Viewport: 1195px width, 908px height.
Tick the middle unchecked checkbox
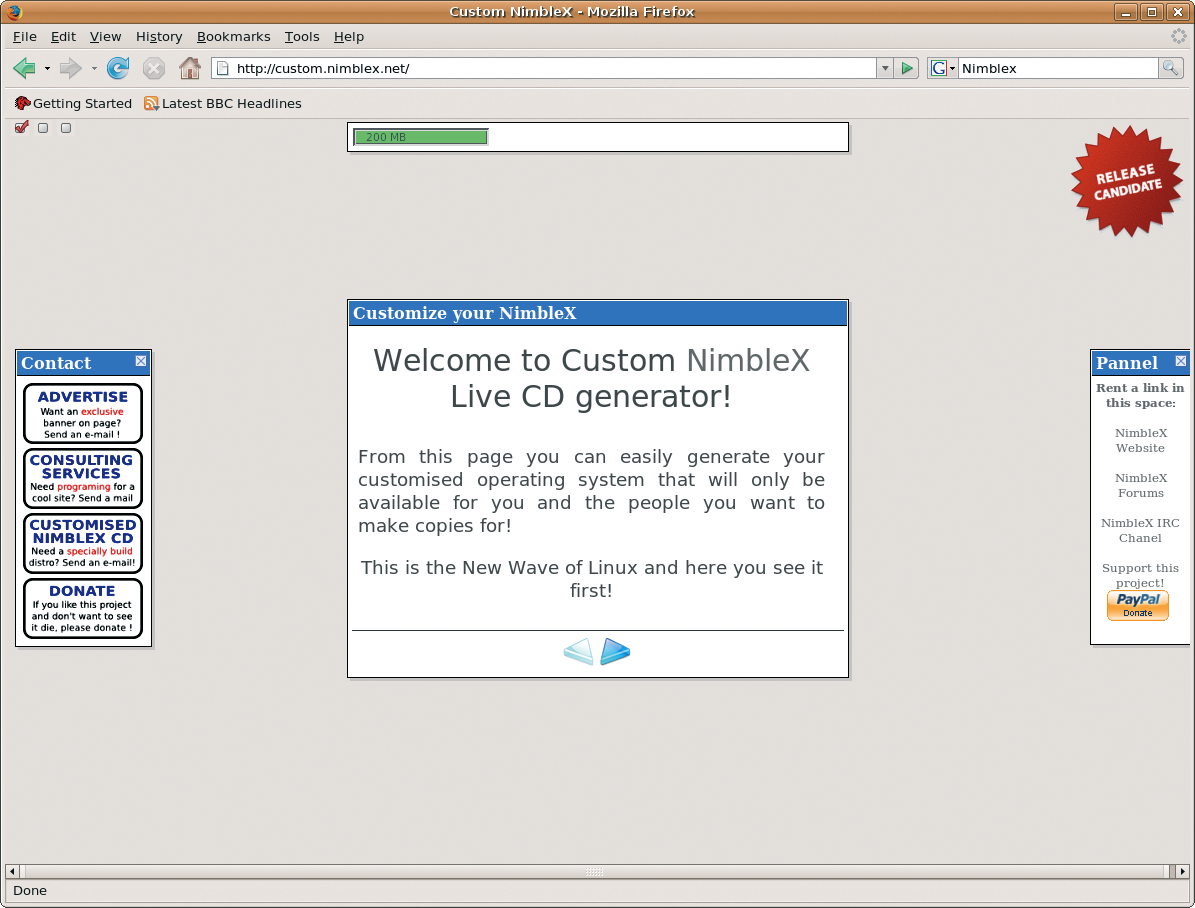click(43, 128)
